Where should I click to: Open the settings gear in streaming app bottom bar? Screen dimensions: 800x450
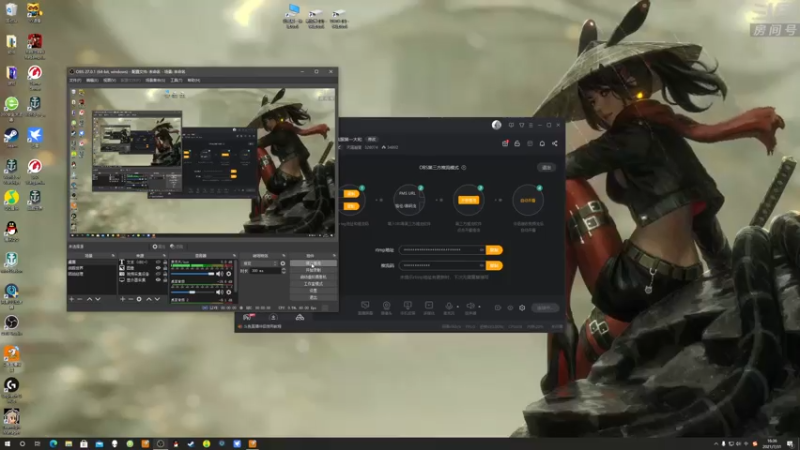click(x=522, y=308)
